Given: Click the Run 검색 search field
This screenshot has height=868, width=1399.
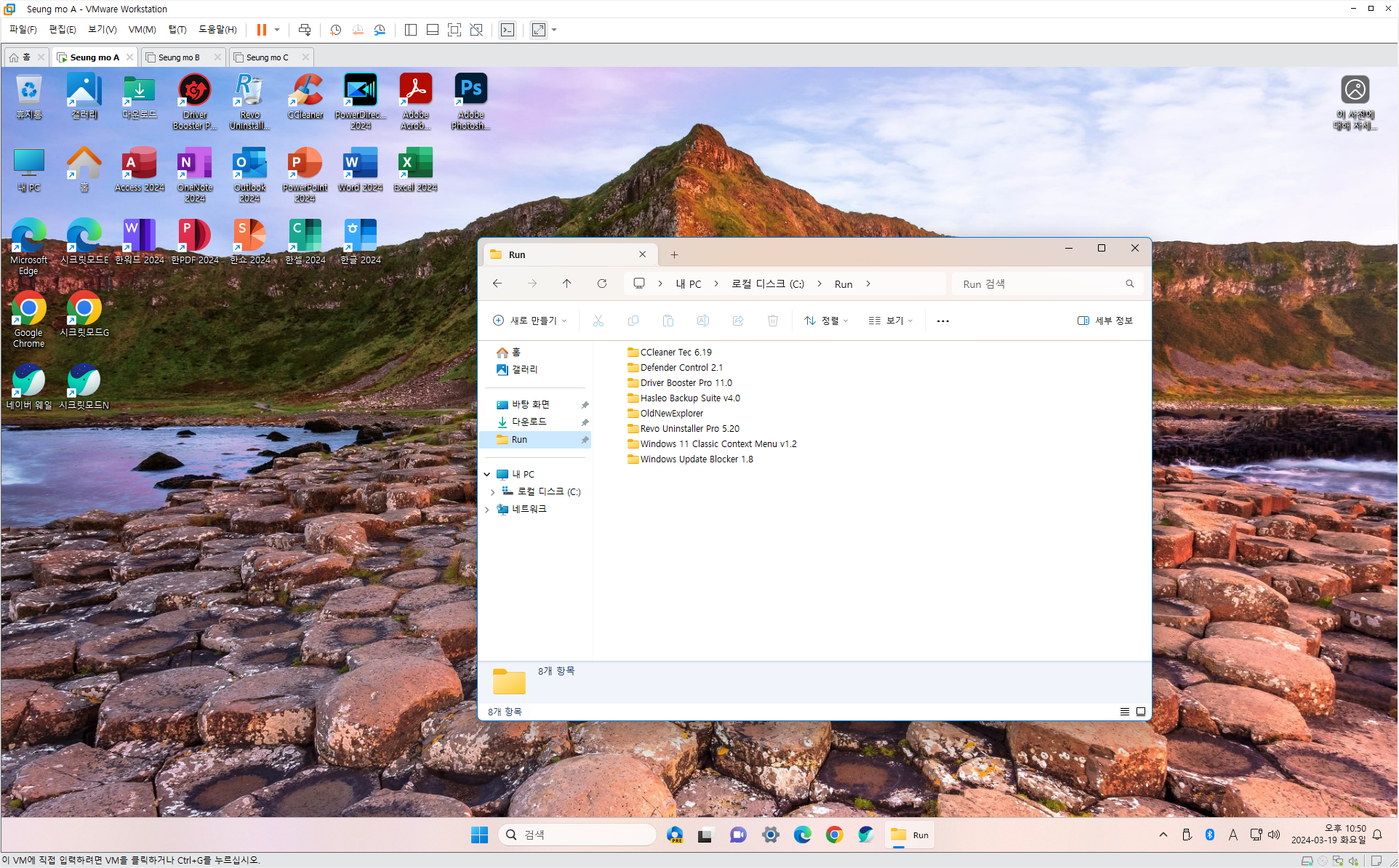Looking at the screenshot, I should point(1040,284).
